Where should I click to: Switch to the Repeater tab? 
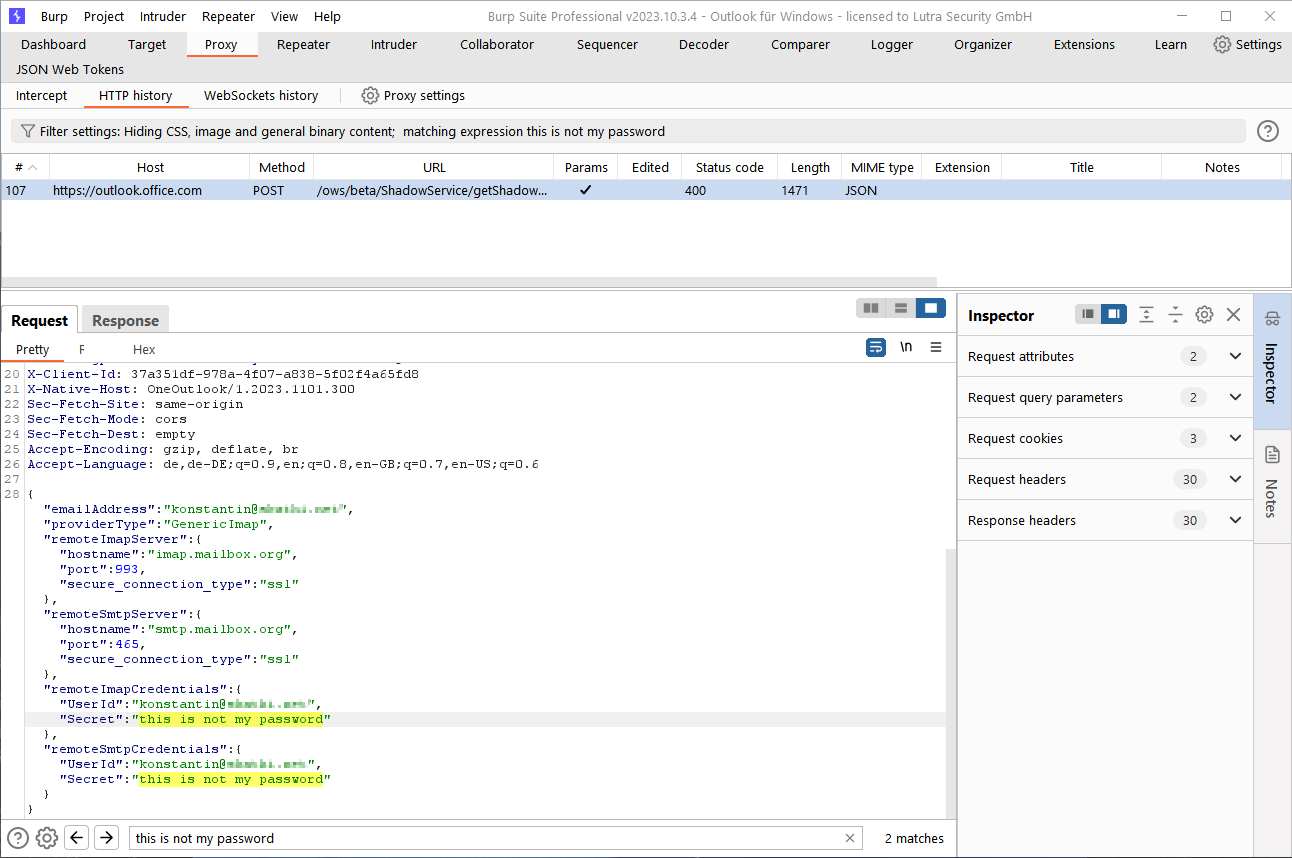point(303,44)
